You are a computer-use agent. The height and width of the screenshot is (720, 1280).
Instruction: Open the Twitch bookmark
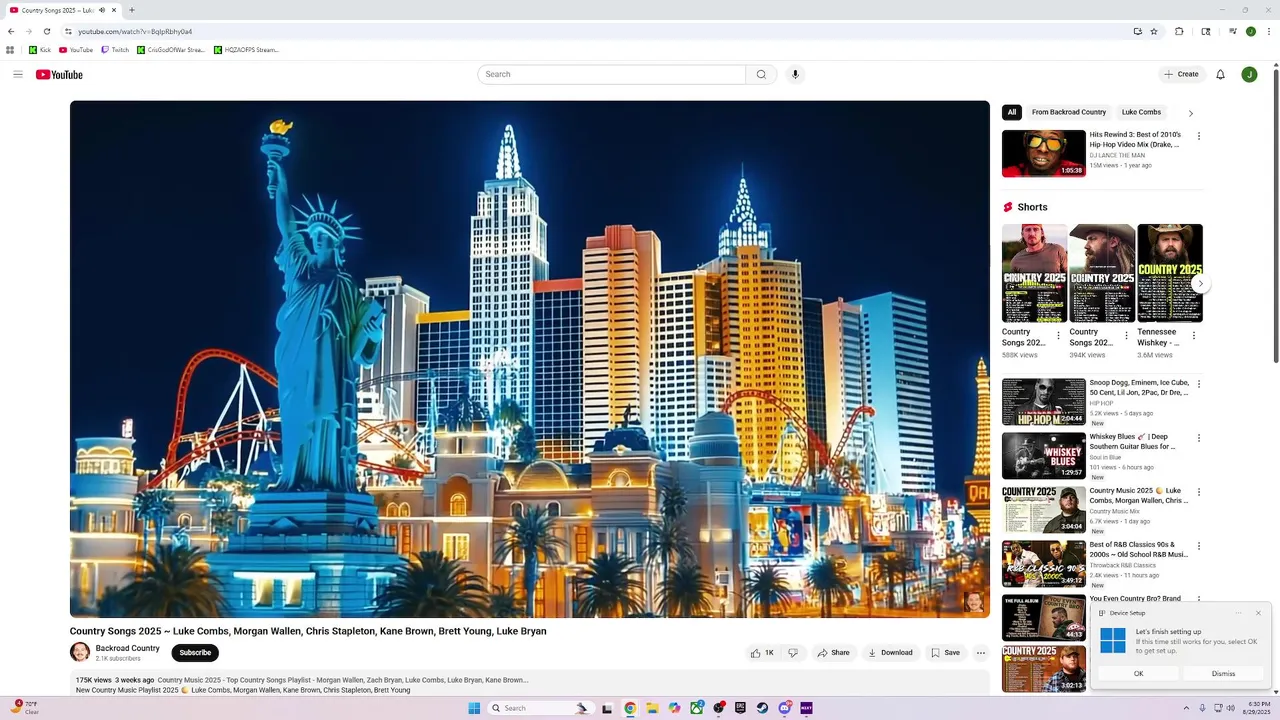point(115,50)
